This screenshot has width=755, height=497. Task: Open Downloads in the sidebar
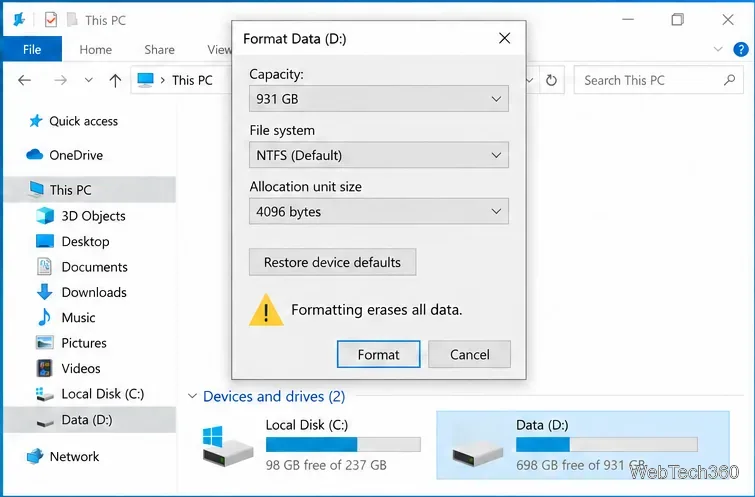pos(94,292)
